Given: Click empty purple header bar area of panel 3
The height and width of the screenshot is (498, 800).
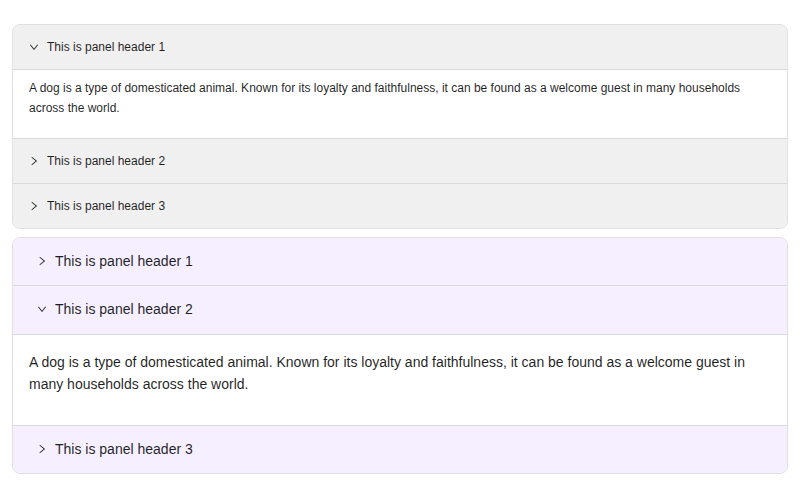Looking at the screenshot, I should pyautogui.click(x=490, y=450).
